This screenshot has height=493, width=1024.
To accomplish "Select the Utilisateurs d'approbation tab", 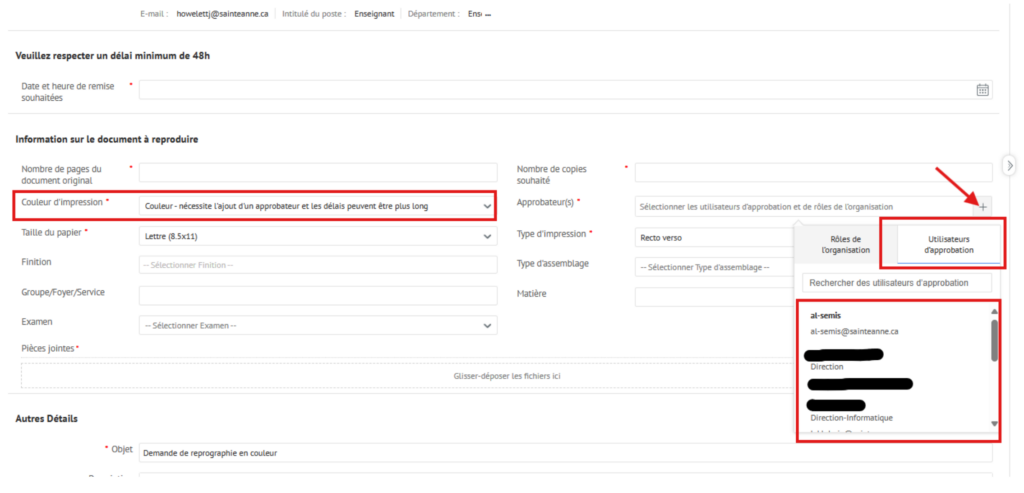I will click(x=948, y=244).
